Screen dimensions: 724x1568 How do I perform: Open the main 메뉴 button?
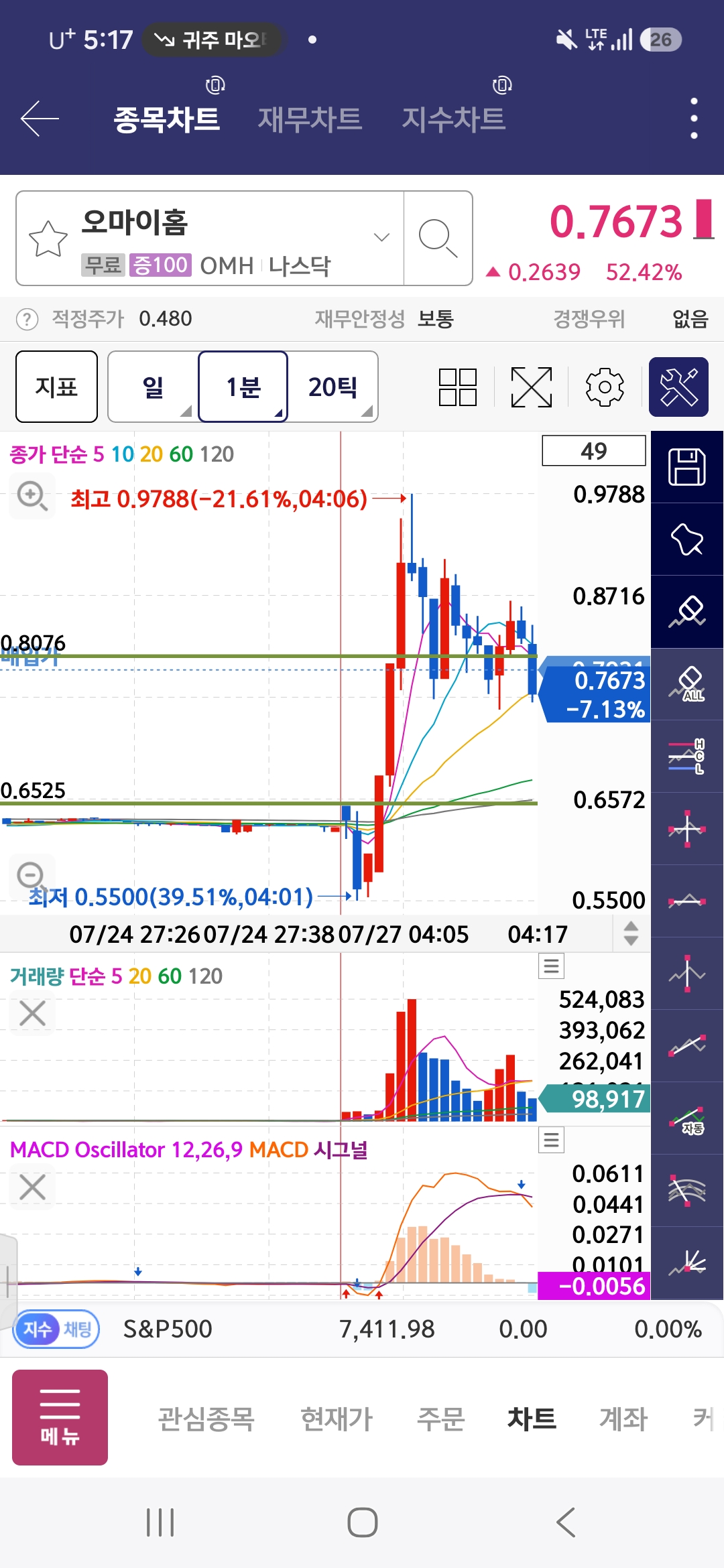(x=60, y=1417)
